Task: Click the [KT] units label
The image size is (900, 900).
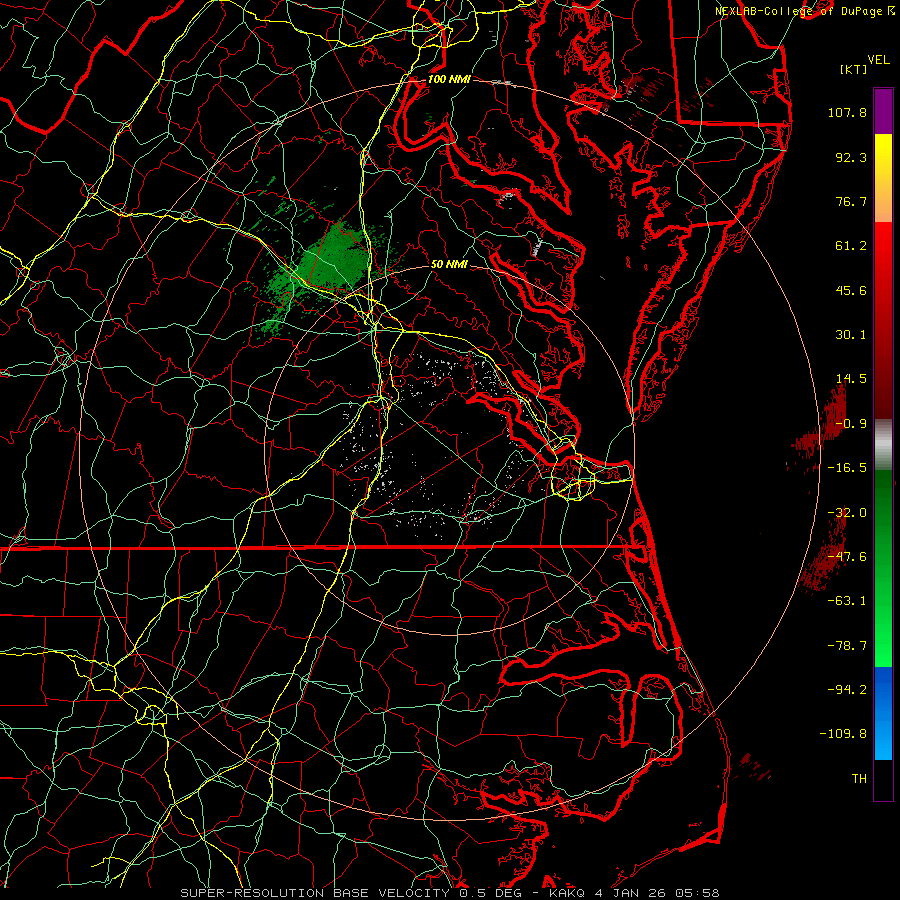Action: [853, 69]
